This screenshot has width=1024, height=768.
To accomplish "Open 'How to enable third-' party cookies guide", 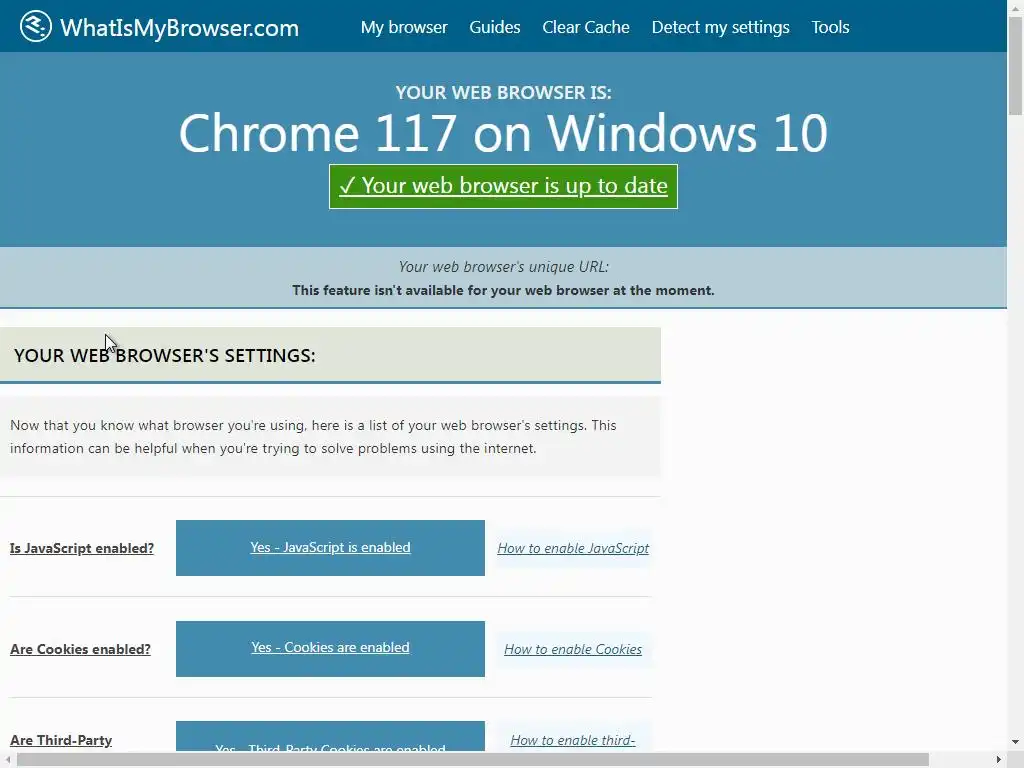I will [x=573, y=740].
